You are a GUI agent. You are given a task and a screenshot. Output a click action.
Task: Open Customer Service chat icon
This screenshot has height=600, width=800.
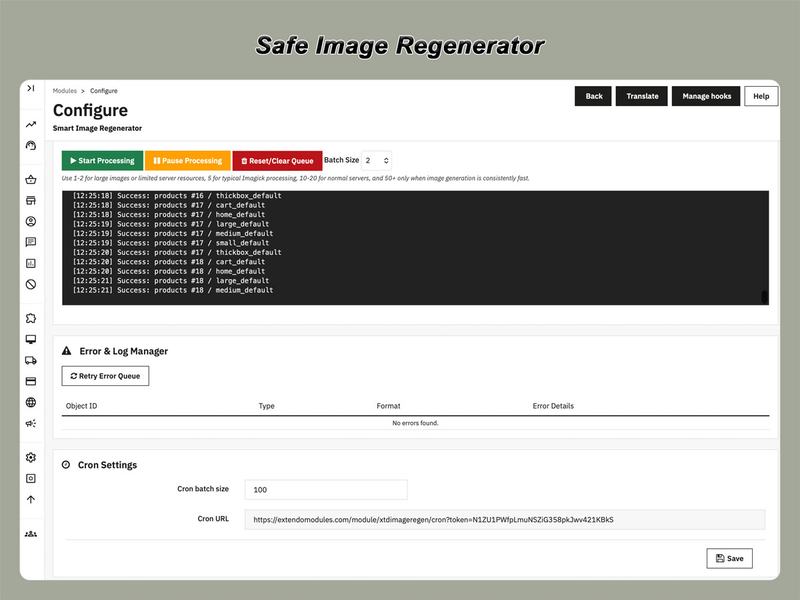click(31, 242)
